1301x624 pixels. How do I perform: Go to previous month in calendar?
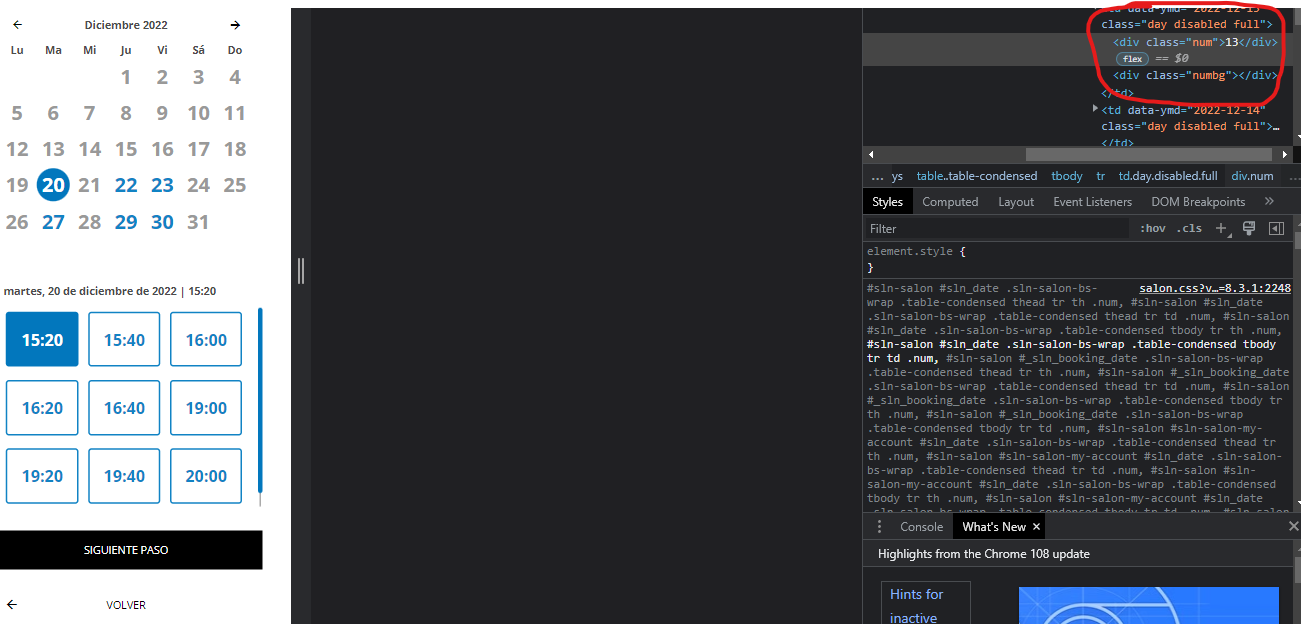point(17,24)
